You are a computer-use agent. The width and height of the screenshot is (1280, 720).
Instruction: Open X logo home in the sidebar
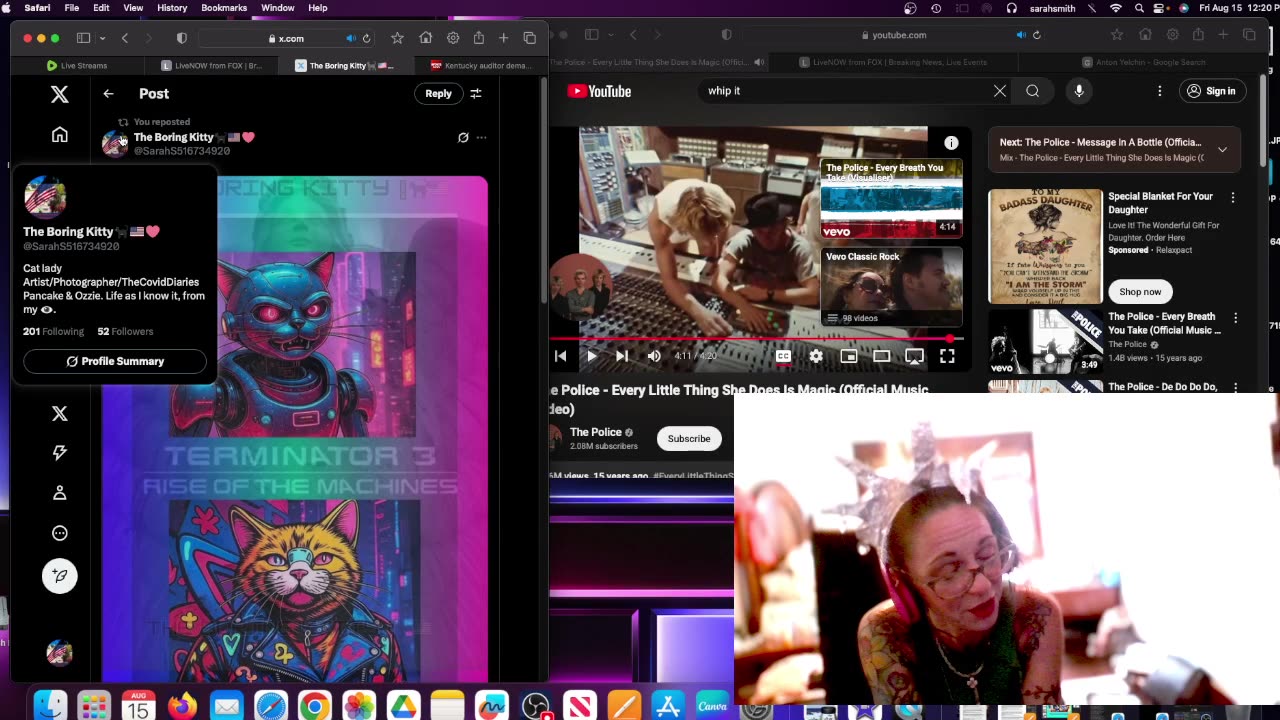[x=60, y=94]
